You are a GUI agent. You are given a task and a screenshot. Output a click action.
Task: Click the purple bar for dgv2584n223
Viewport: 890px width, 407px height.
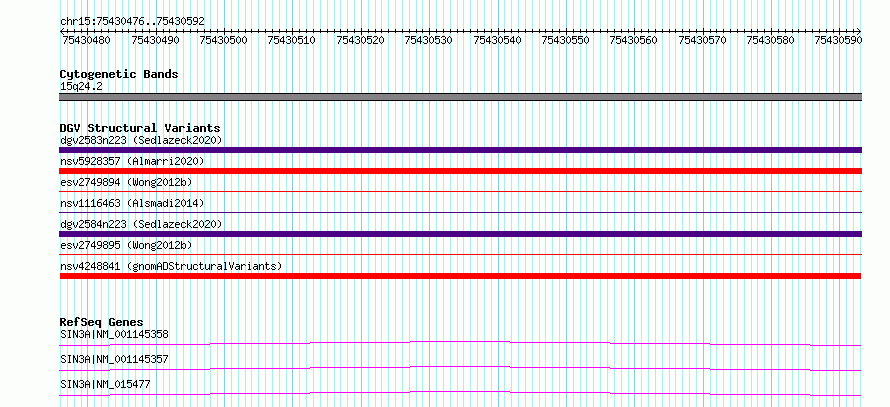460,234
